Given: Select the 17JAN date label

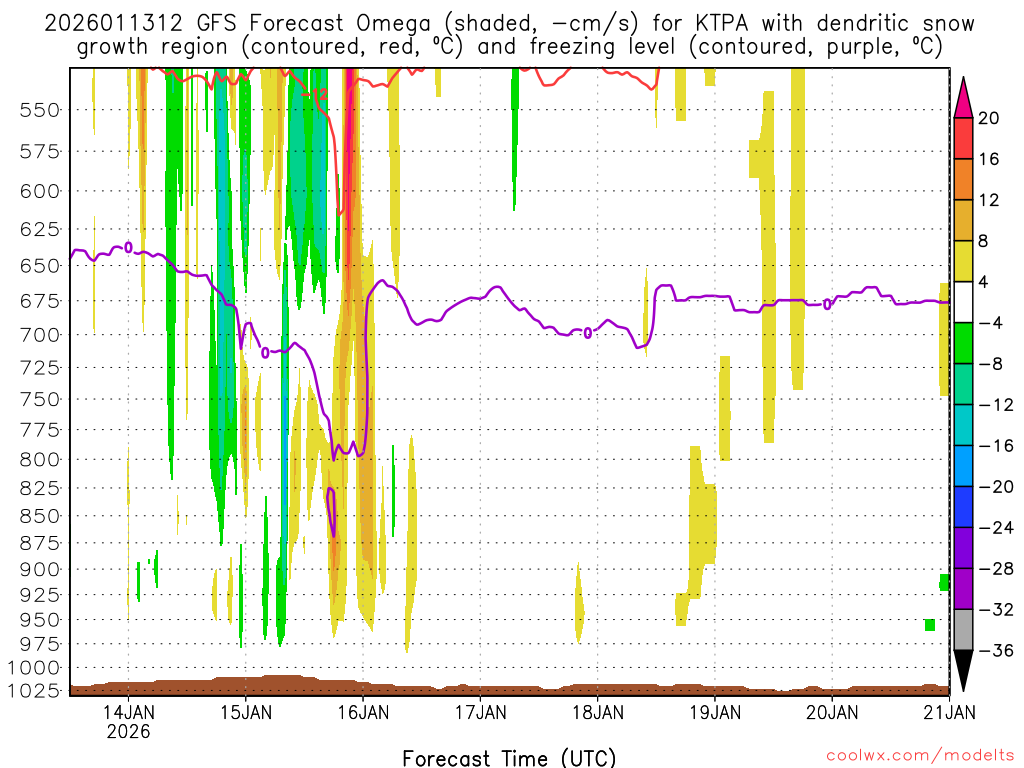Looking at the screenshot, I should click(x=480, y=711).
